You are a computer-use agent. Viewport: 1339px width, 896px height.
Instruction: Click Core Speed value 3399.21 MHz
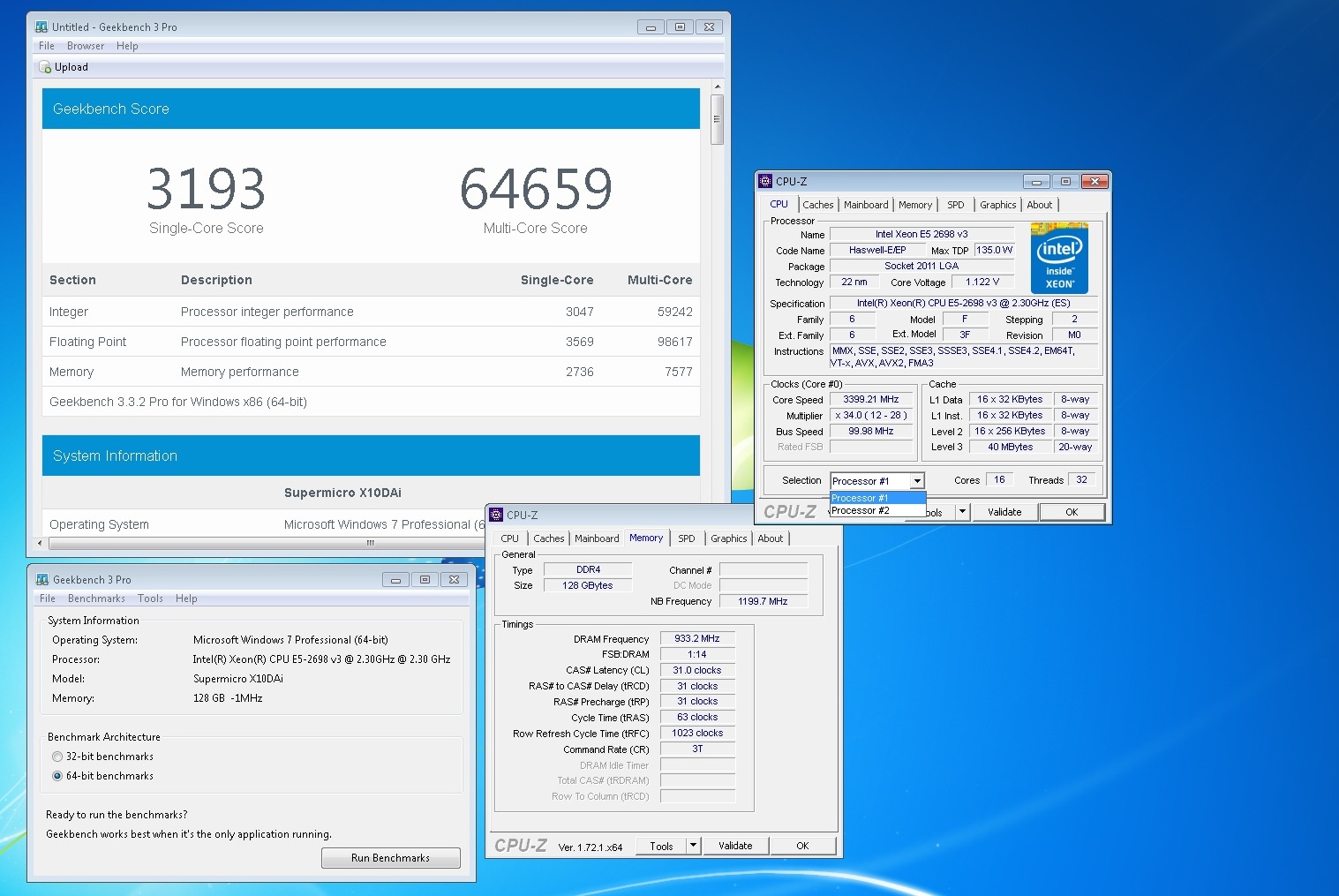tap(871, 399)
